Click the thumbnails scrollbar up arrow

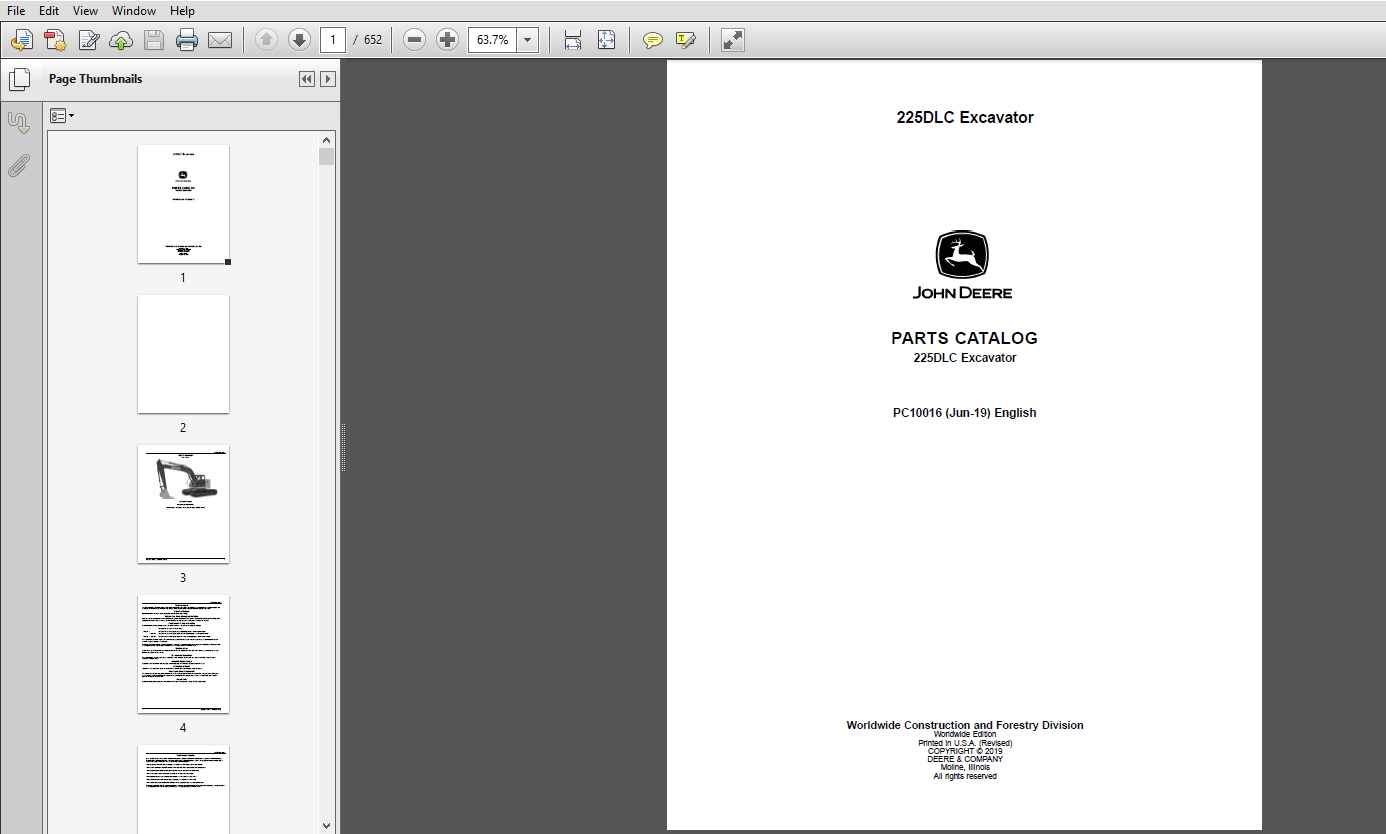point(327,140)
